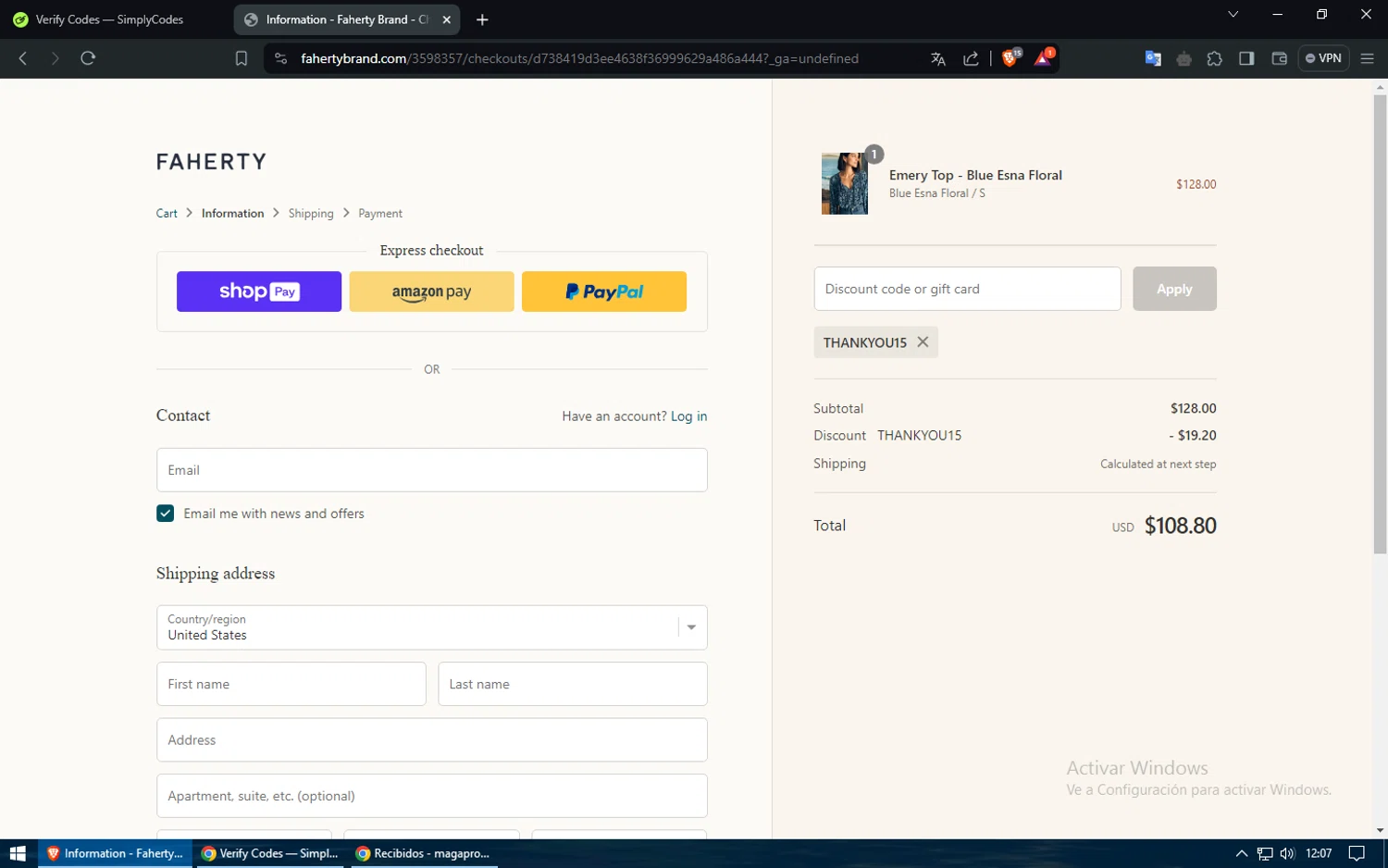The image size is (1388, 868).
Task: Click the Address field
Action: 432,740
